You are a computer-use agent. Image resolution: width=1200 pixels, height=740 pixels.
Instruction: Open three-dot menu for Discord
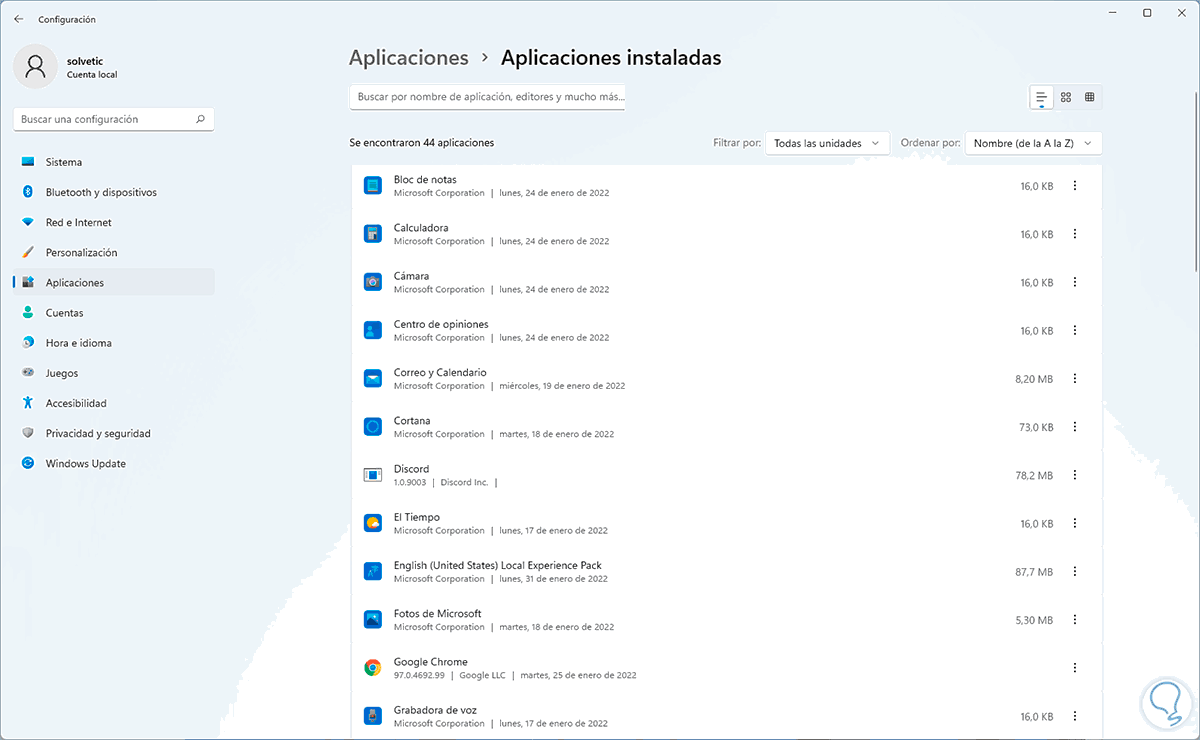(x=1075, y=475)
